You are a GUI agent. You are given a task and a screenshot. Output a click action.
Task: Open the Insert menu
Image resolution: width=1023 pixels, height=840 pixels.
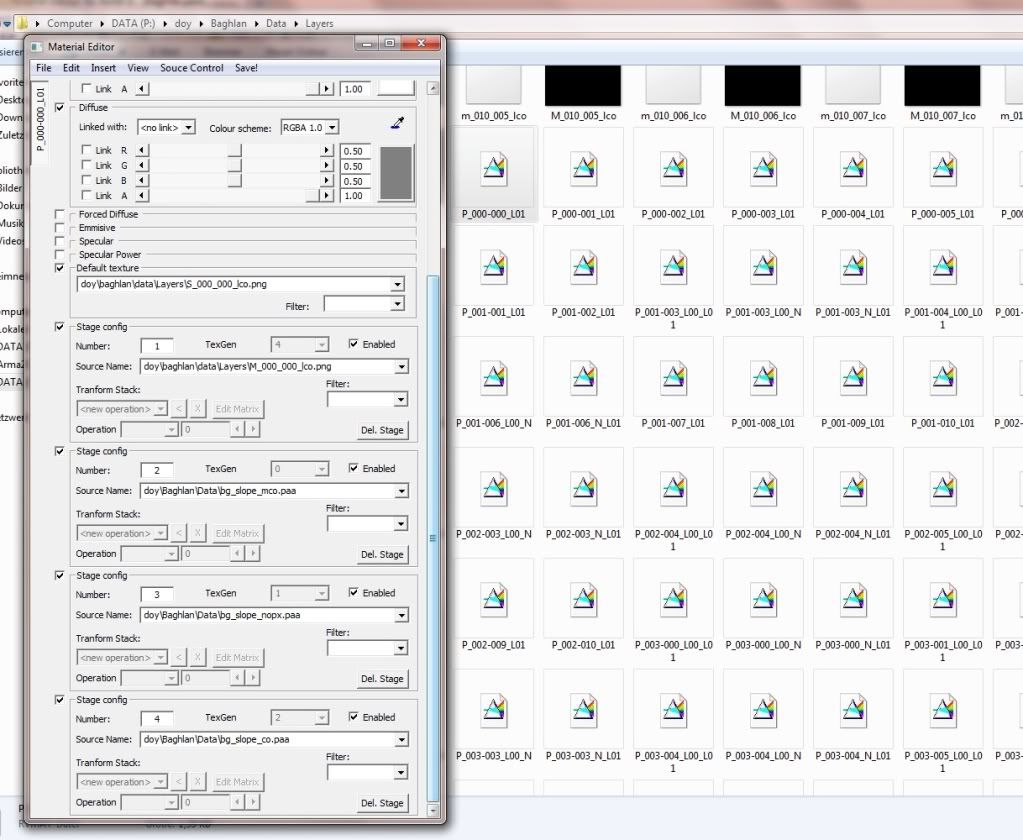103,68
